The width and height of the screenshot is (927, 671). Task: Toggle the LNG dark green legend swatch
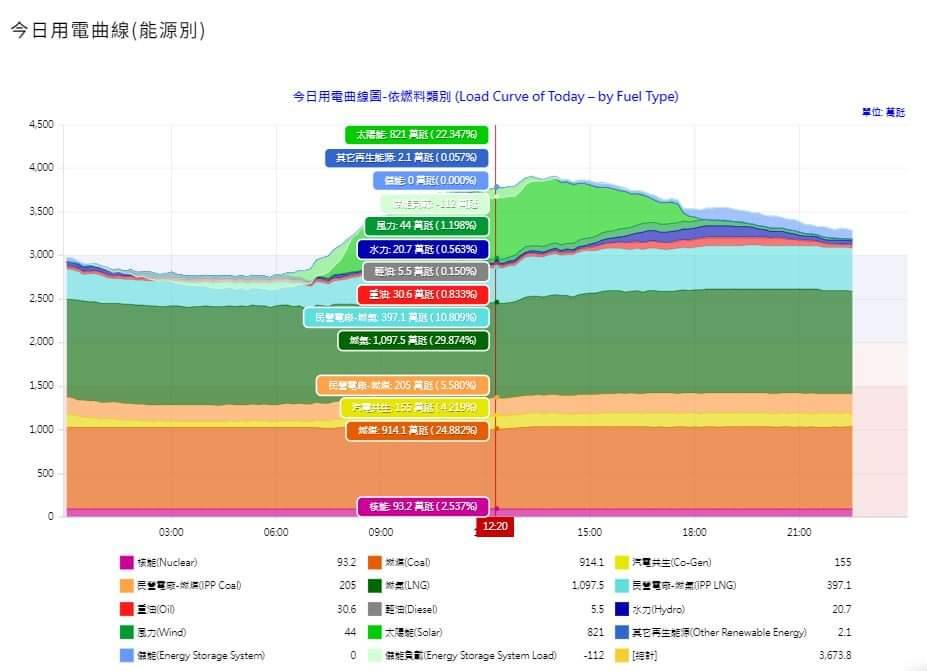click(375, 586)
